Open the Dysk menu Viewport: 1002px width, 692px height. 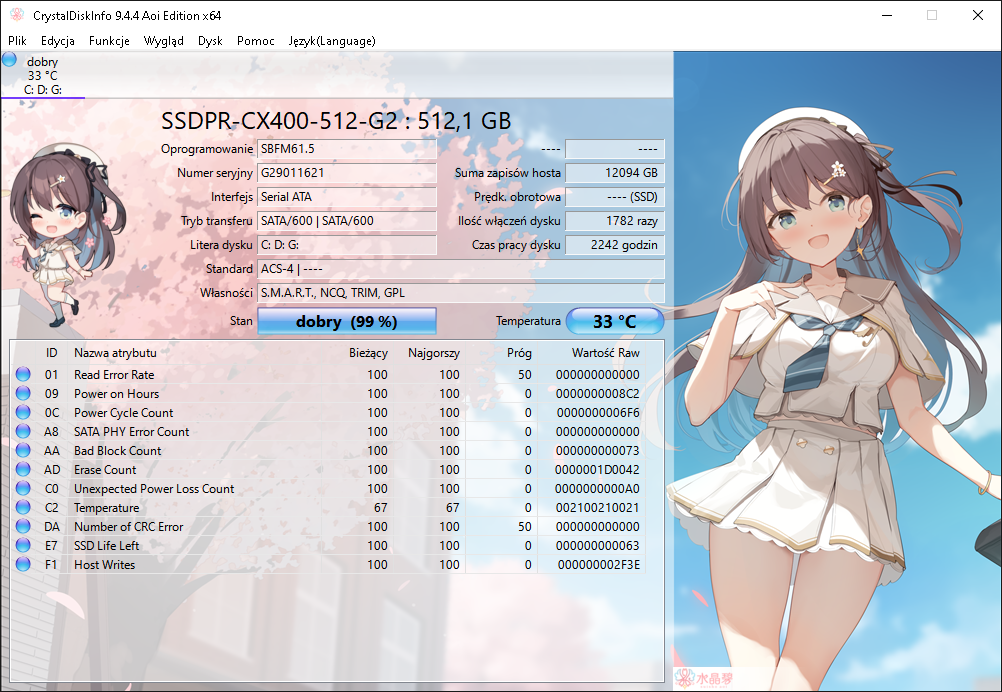(210, 41)
